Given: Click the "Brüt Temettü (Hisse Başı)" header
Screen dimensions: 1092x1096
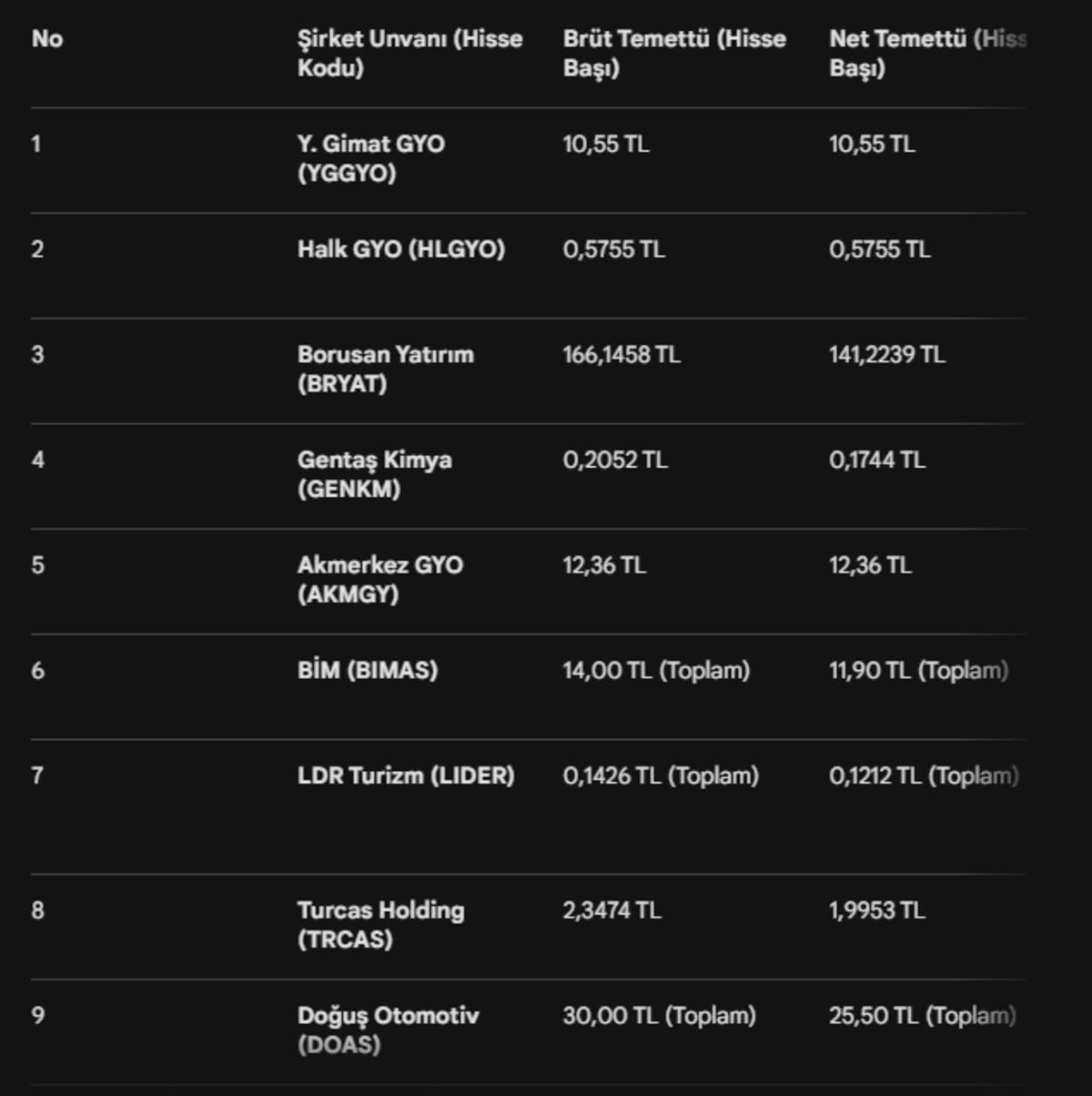Looking at the screenshot, I should point(673,53).
